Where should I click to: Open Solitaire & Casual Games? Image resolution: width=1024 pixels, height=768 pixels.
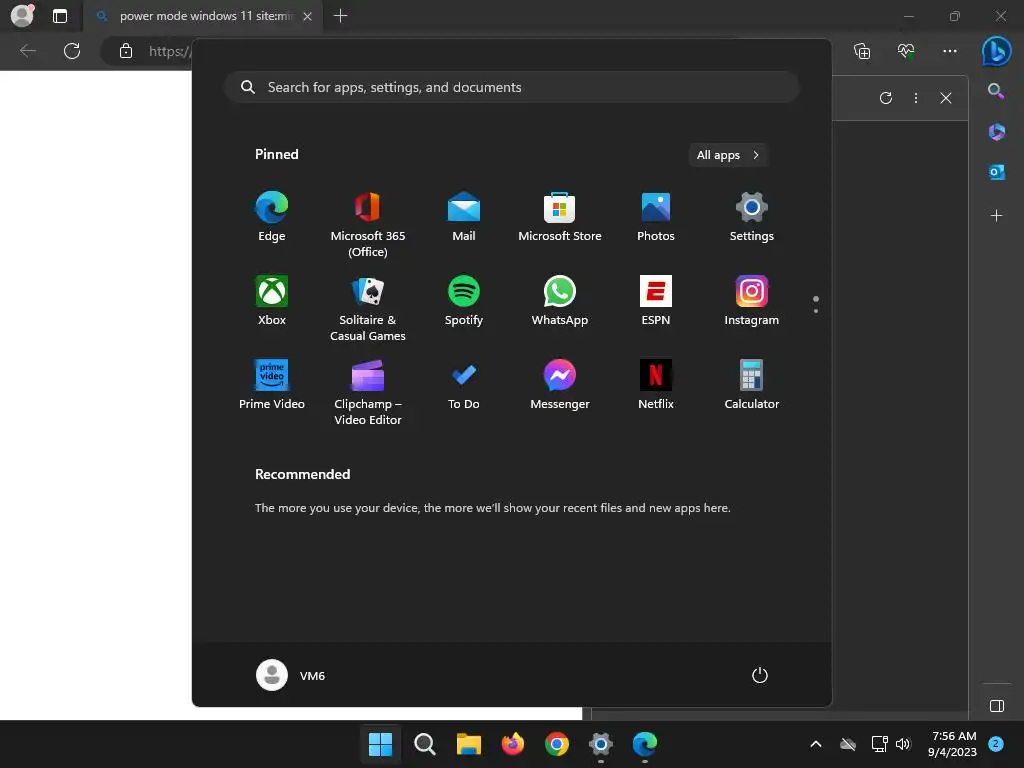[x=368, y=308]
